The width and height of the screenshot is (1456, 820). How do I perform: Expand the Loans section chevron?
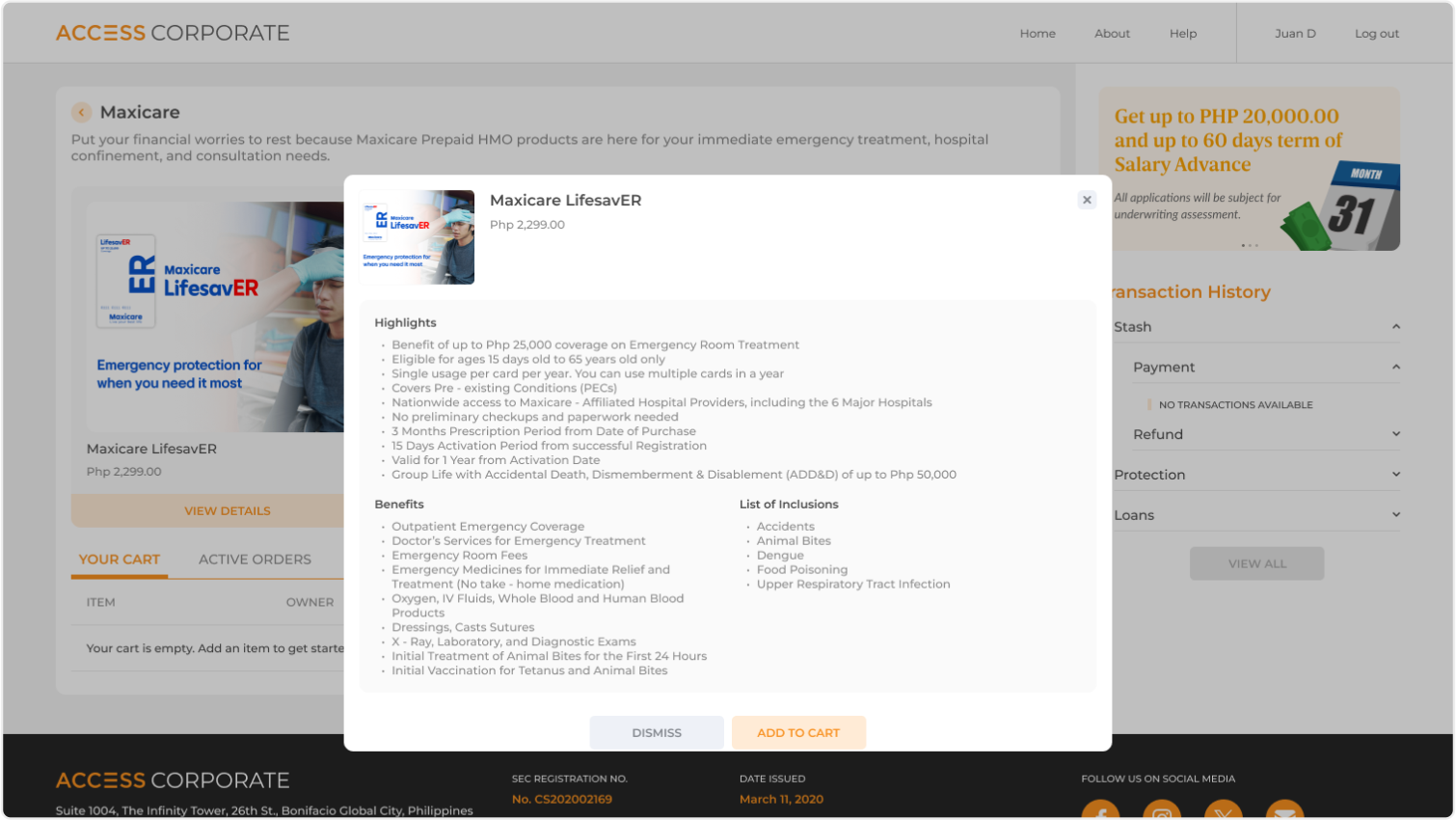1395,515
